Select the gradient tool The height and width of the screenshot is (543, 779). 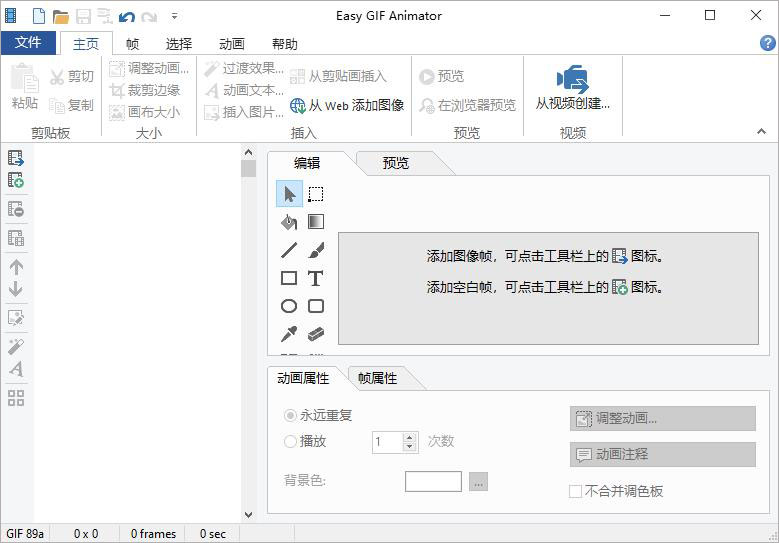[315, 222]
